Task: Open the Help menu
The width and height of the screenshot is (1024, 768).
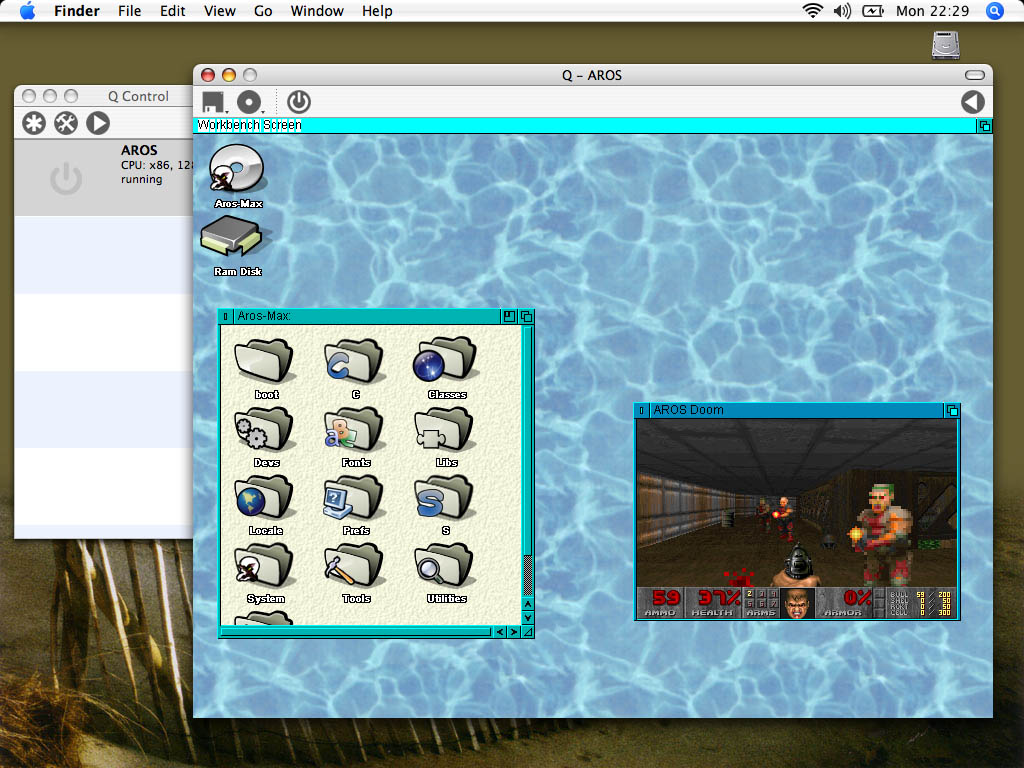Action: 377,11
